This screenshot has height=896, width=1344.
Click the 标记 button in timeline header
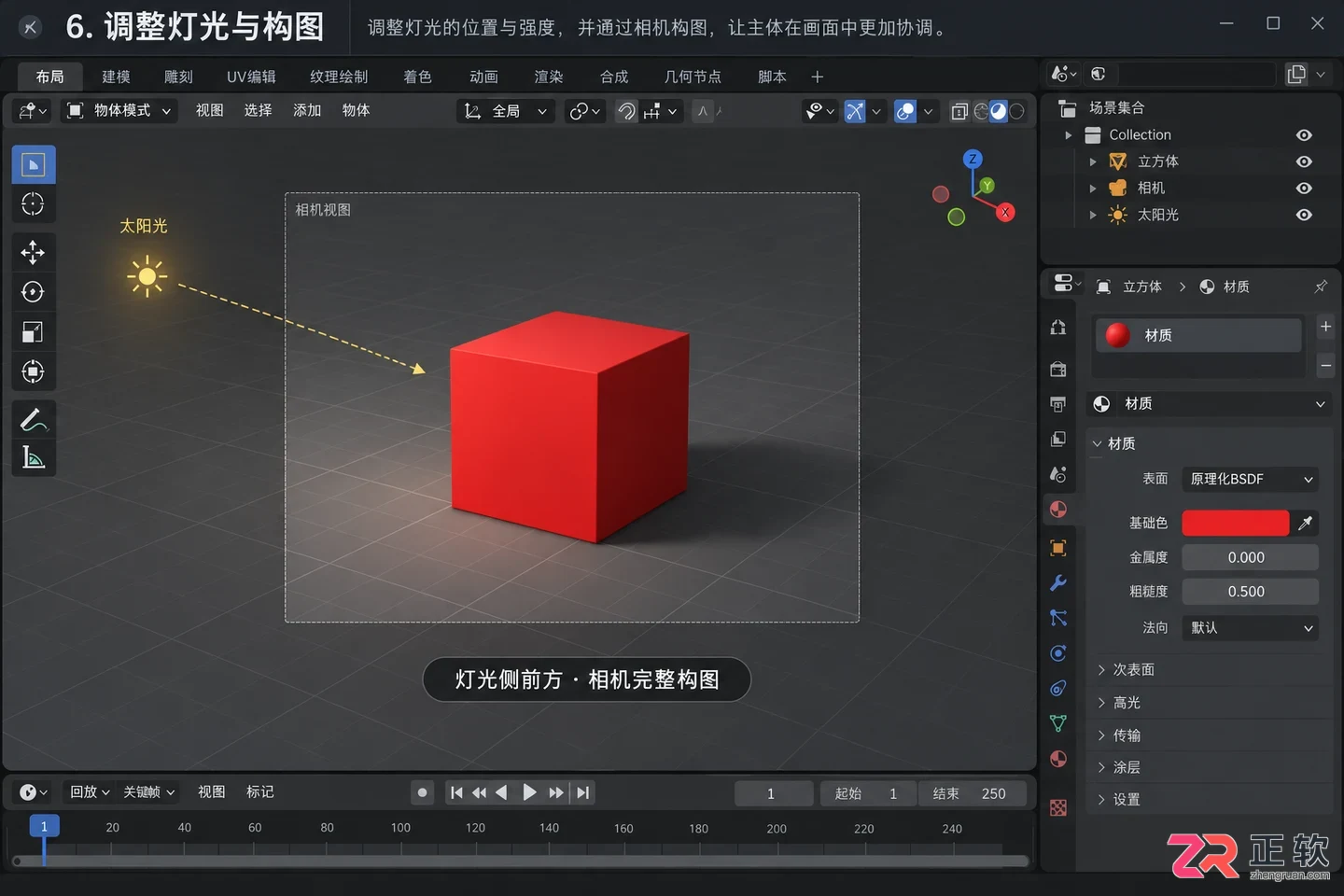pos(259,791)
